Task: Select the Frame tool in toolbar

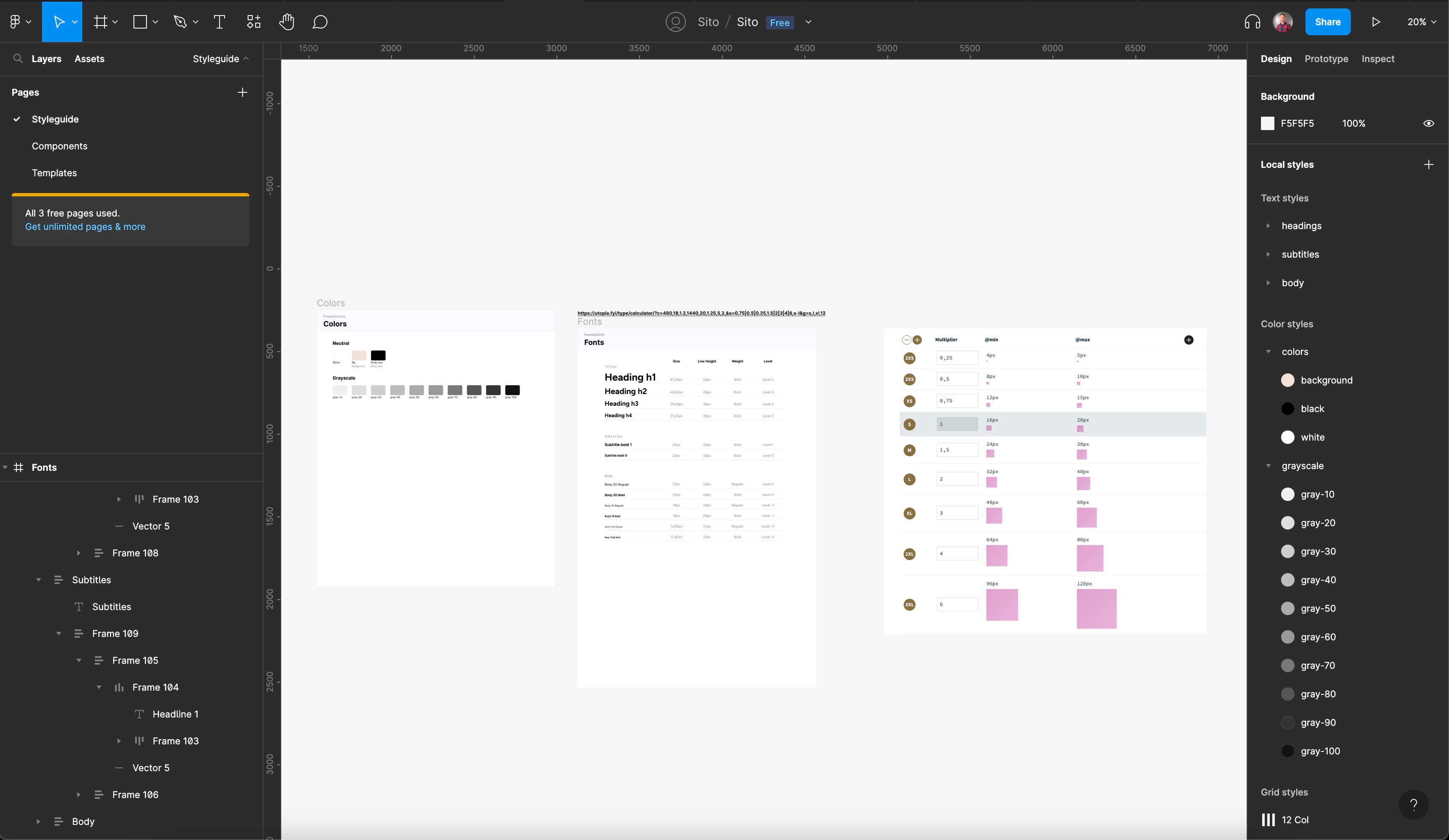Action: (x=100, y=22)
